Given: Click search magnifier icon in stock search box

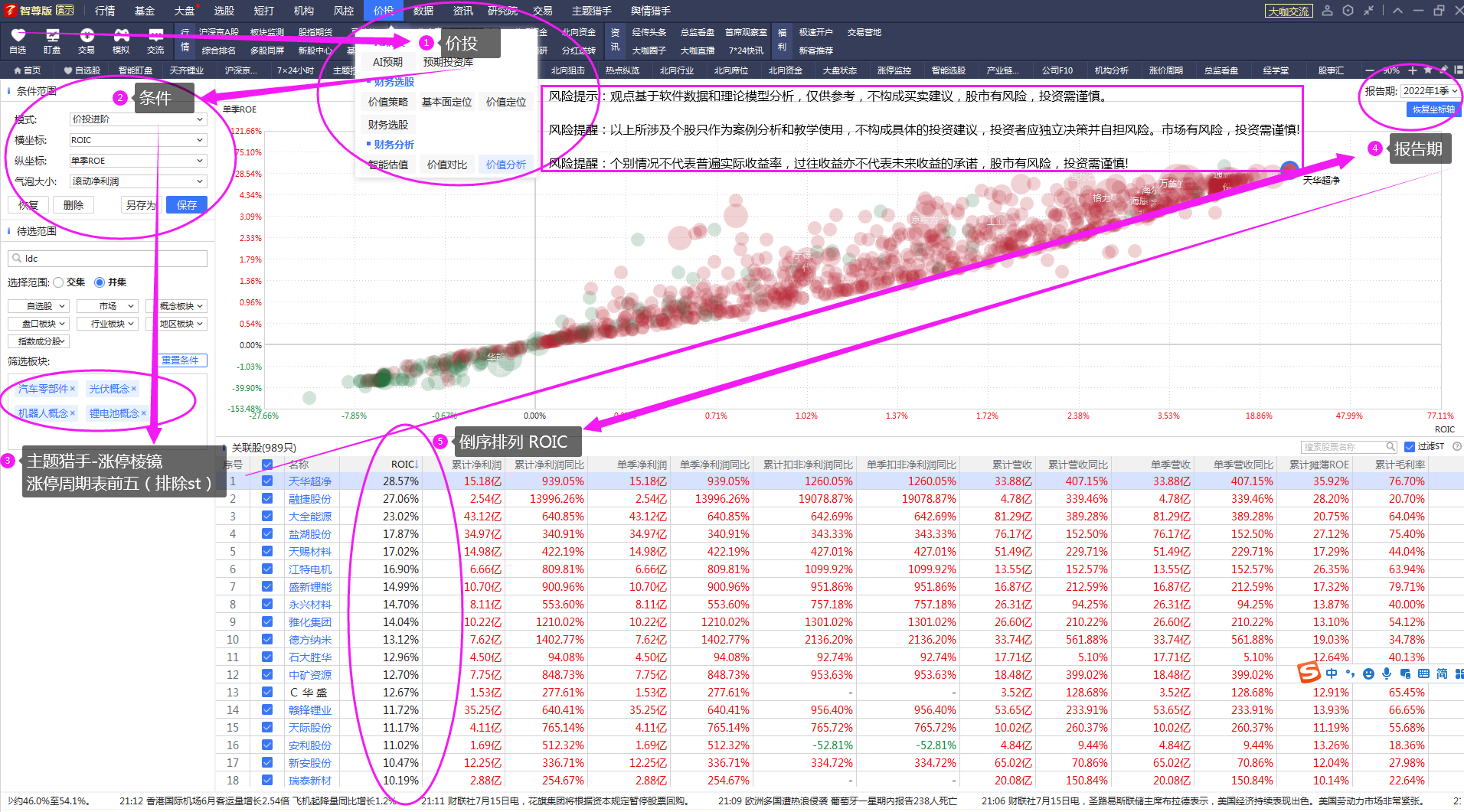Looking at the screenshot, I should [1390, 446].
